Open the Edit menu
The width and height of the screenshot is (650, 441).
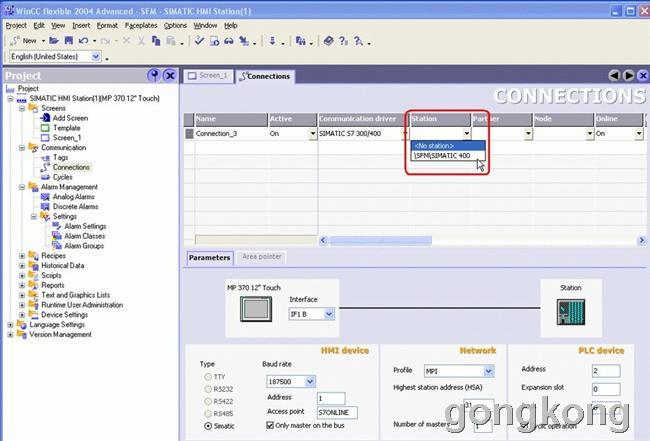[x=39, y=26]
